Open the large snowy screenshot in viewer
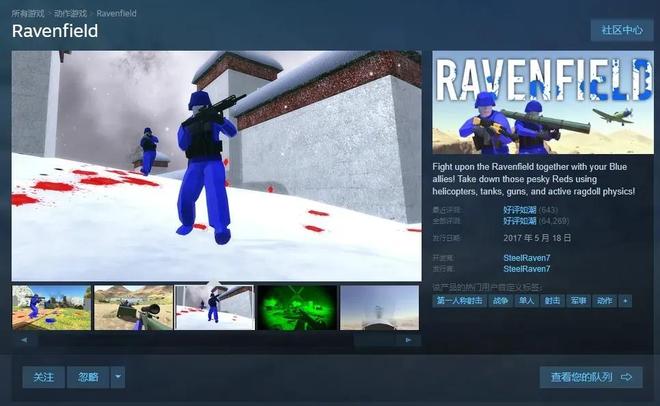Screen dimensions: 660x406 tap(216, 166)
